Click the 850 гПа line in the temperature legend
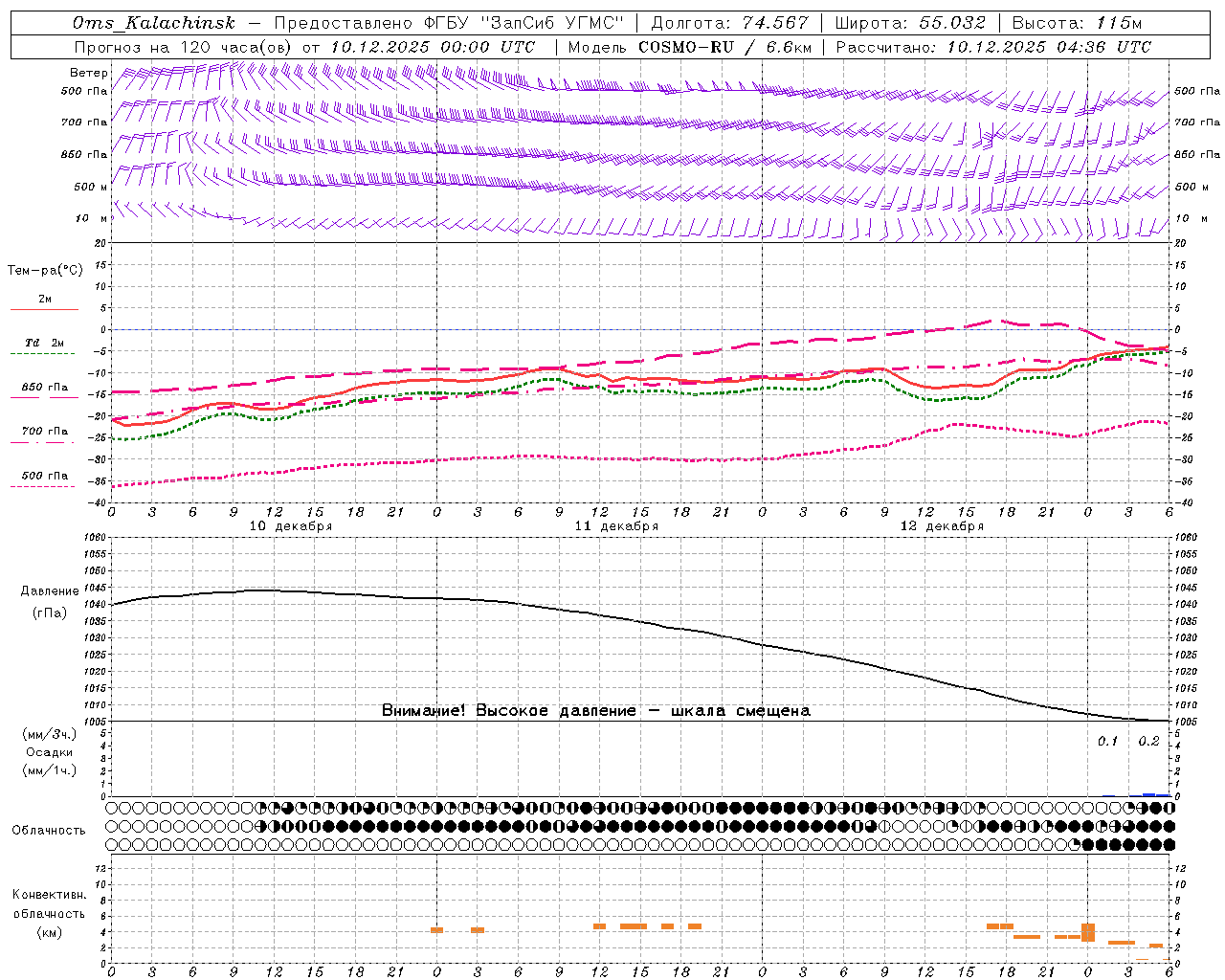The image size is (1225, 980). point(44,397)
